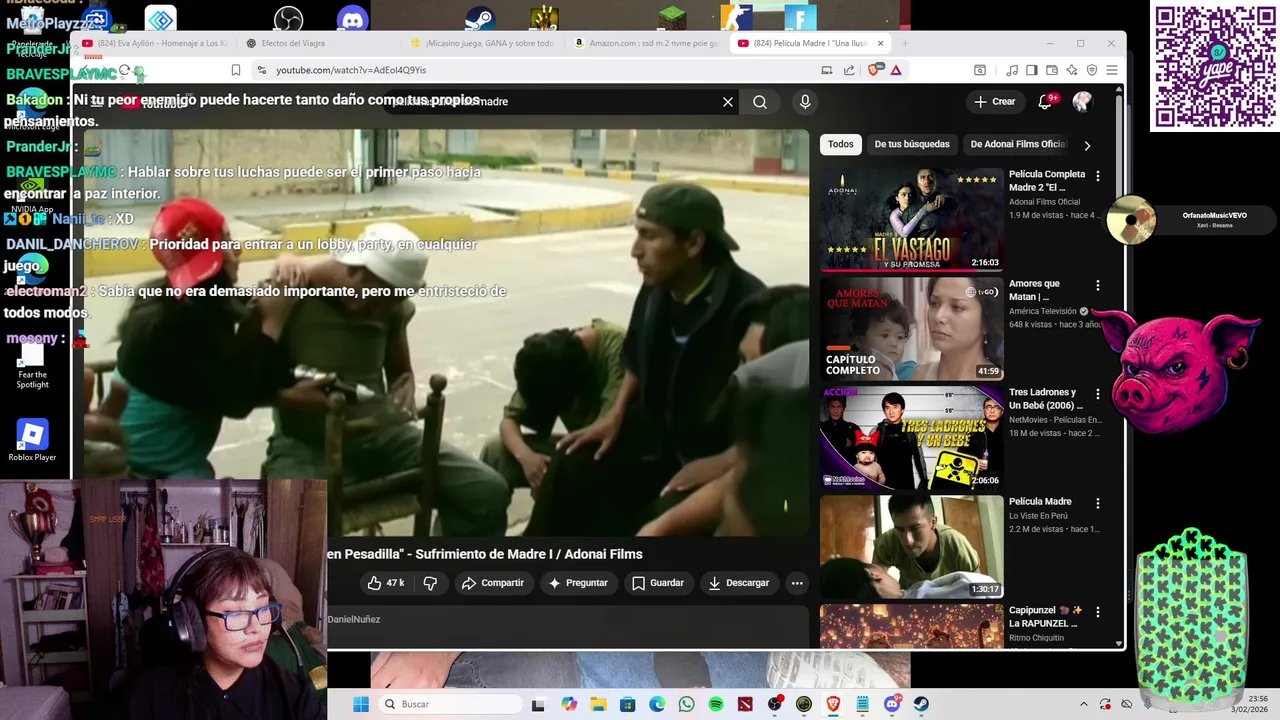Open options for Tres Ladrones y Un Bebé

pos(1098,394)
